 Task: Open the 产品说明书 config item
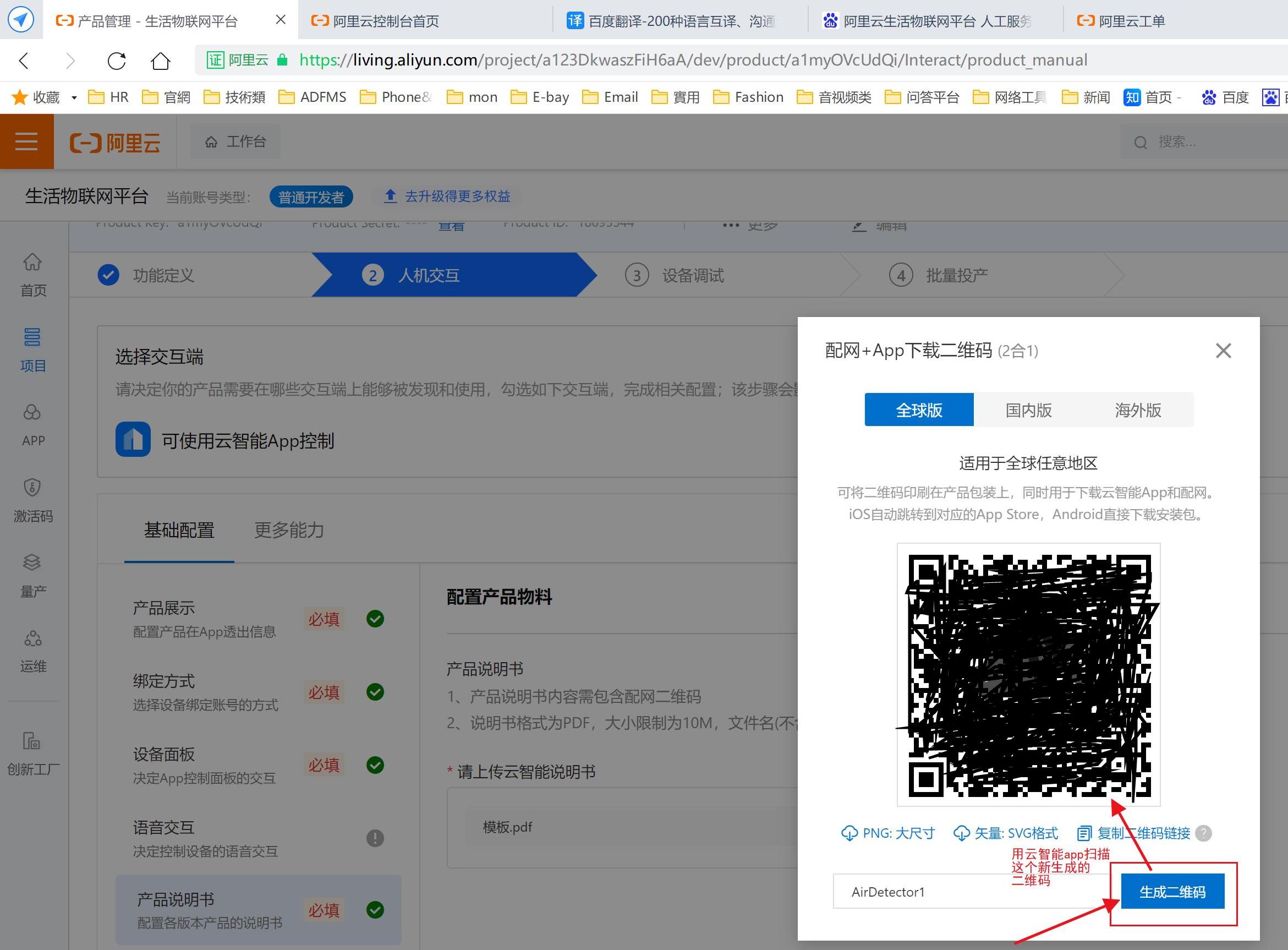pyautogui.click(x=258, y=910)
